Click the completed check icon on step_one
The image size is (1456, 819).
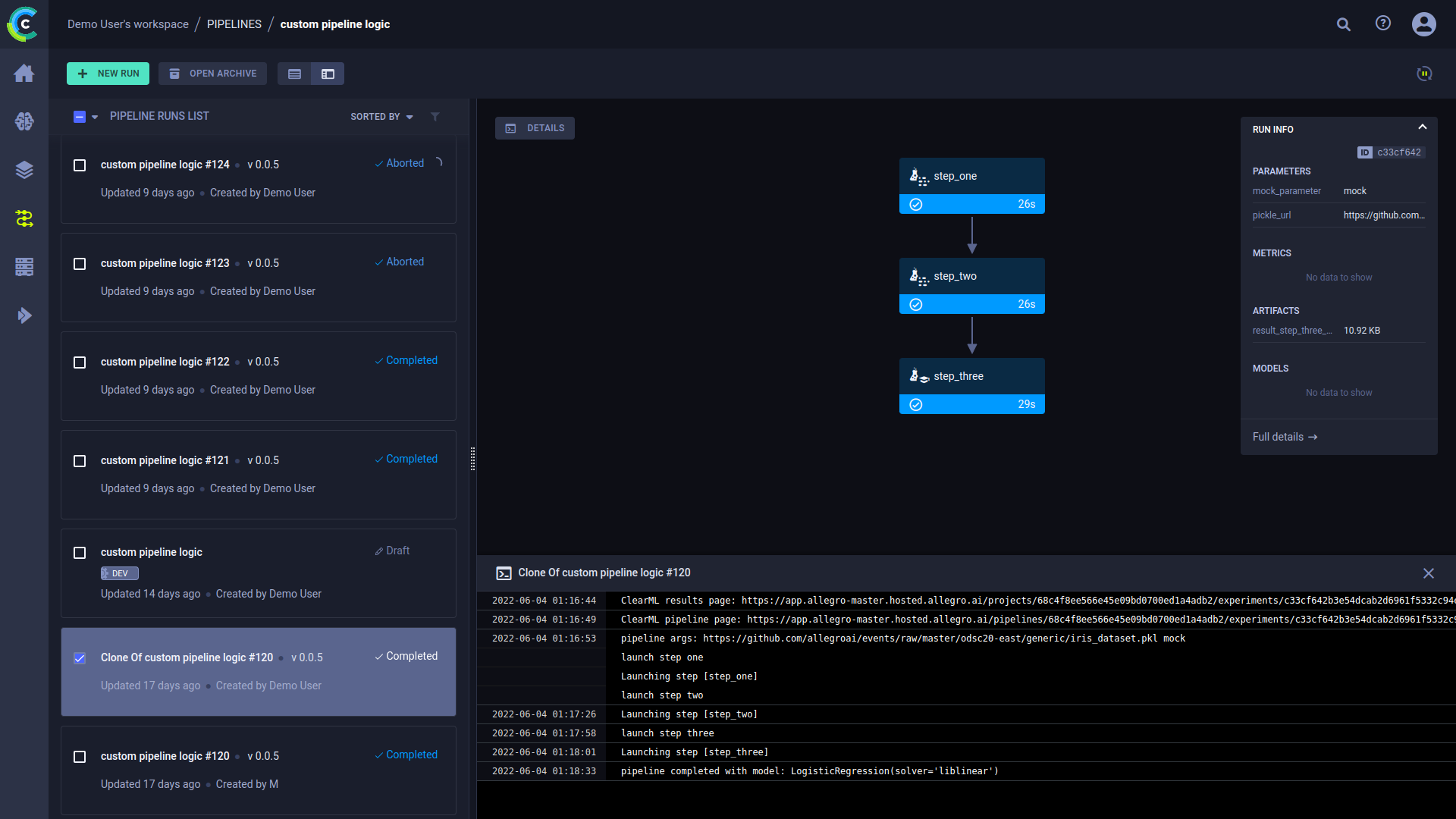click(916, 205)
